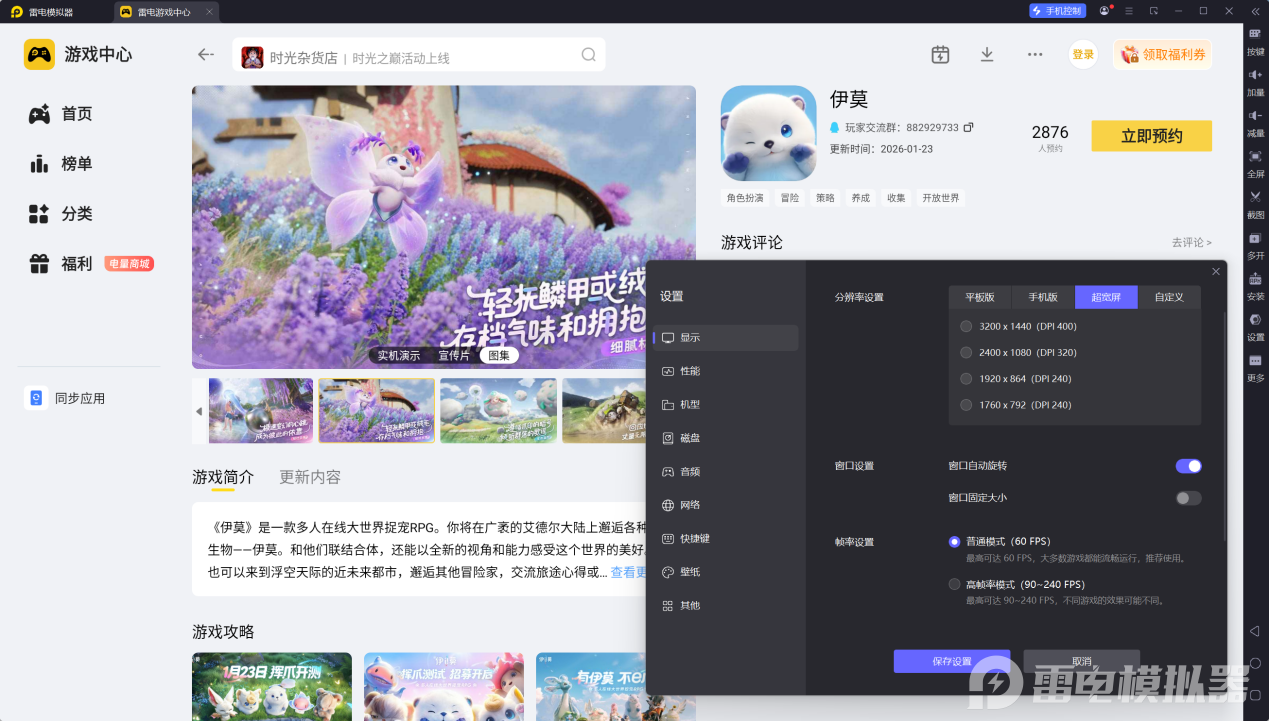The width and height of the screenshot is (1269, 721).
Task: Copy the player group number 882929733
Action: tap(968, 128)
